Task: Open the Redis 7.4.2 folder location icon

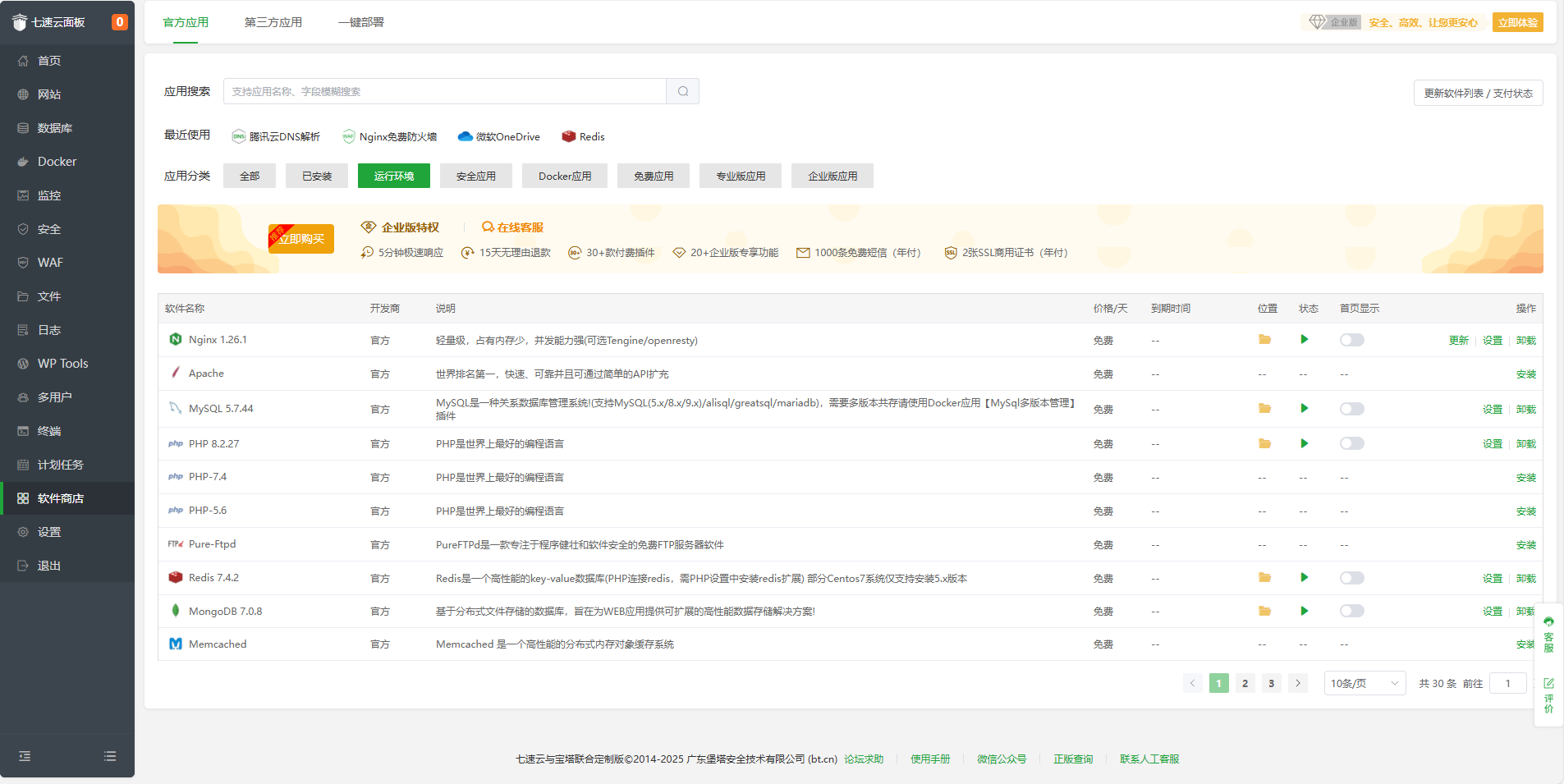Action: coord(1264,578)
